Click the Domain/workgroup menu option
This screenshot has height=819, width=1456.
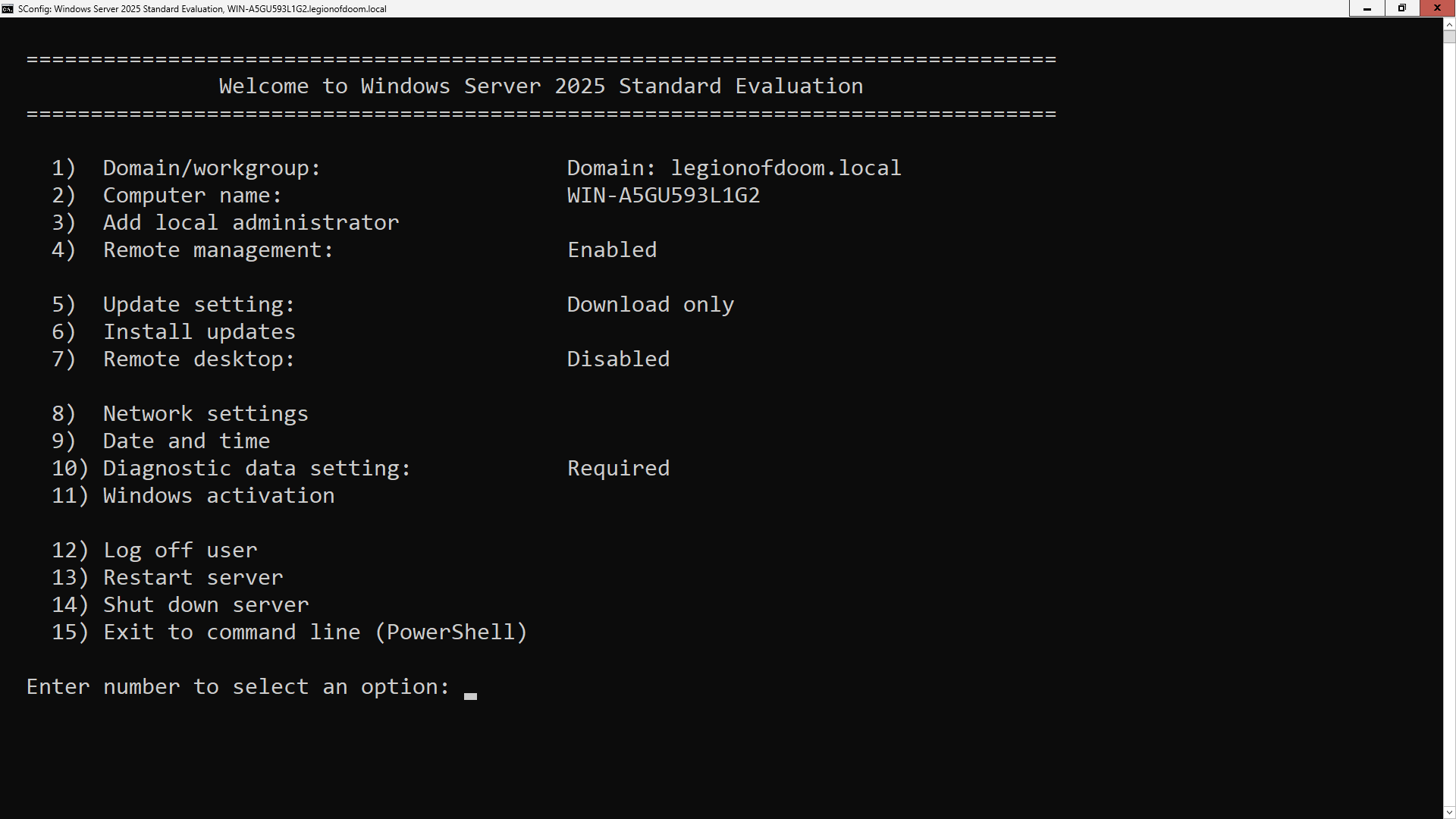pyautogui.click(x=212, y=168)
